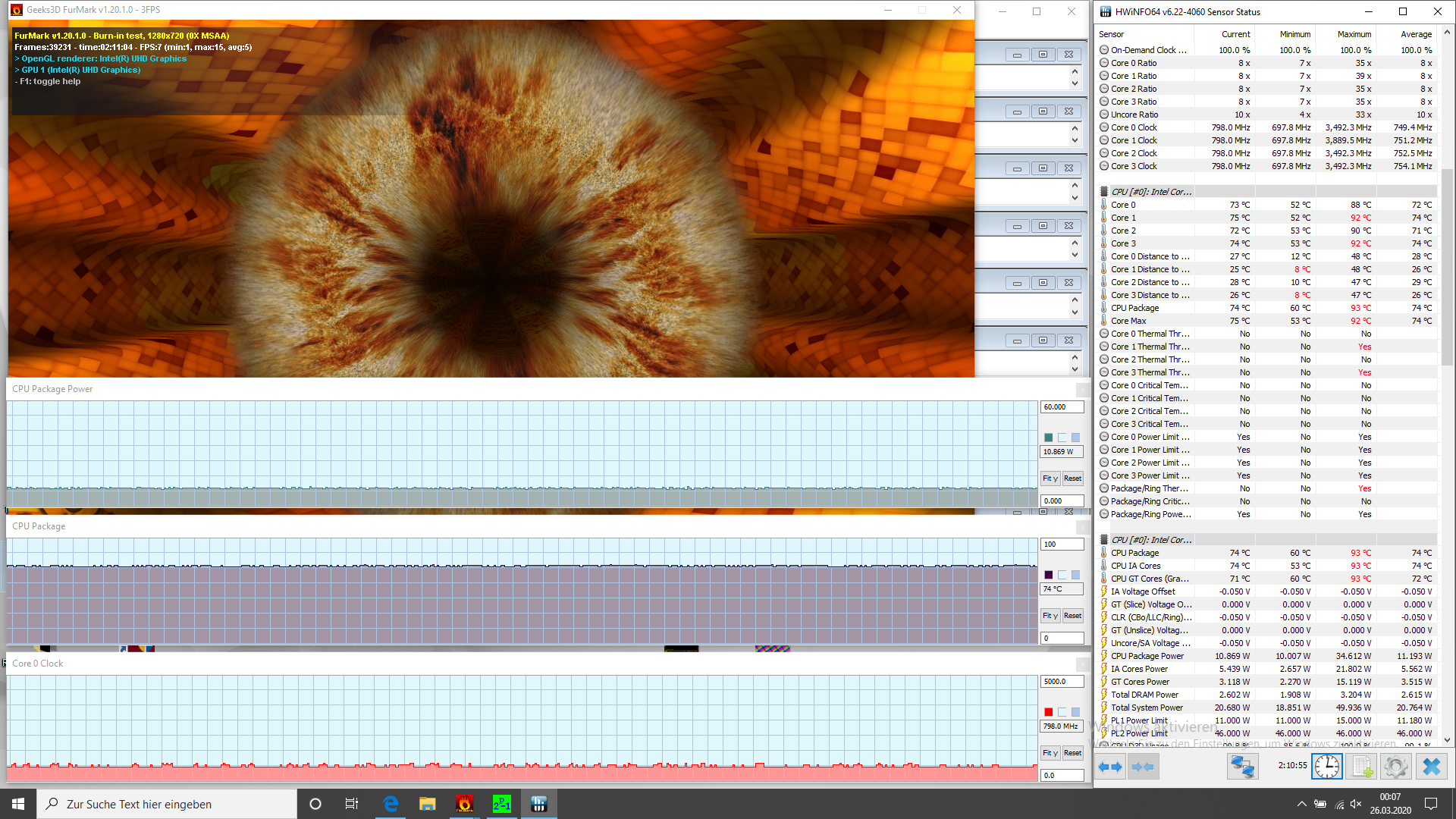Select the teal color swatch of CPU Package Power
The height and width of the screenshot is (819, 1456).
click(x=1048, y=438)
